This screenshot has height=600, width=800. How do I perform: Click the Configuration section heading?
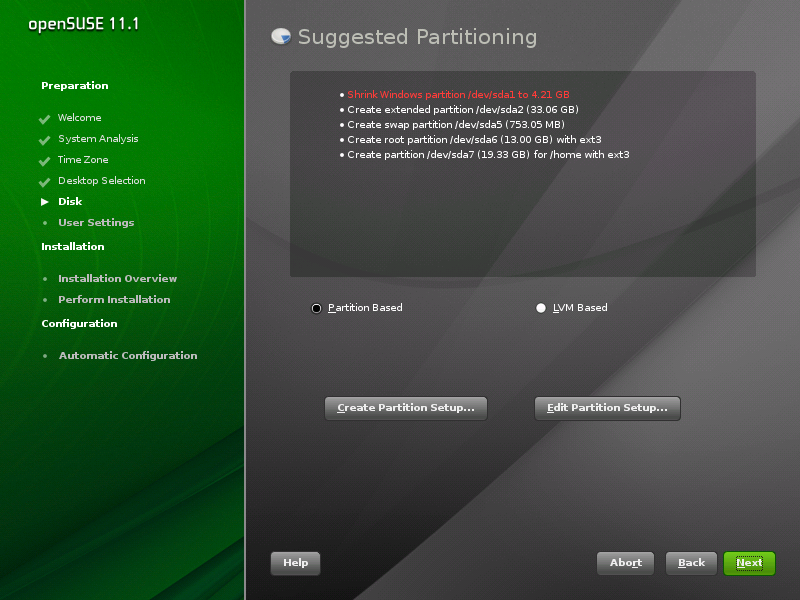tap(79, 323)
